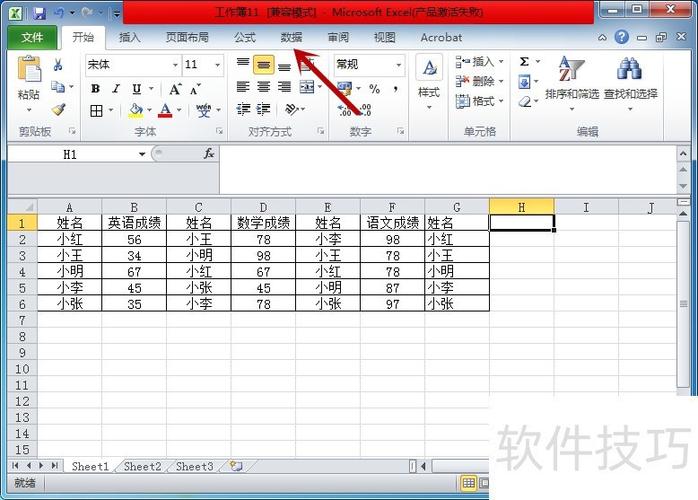
Task: Click the insert function fx icon
Action: coord(209,154)
